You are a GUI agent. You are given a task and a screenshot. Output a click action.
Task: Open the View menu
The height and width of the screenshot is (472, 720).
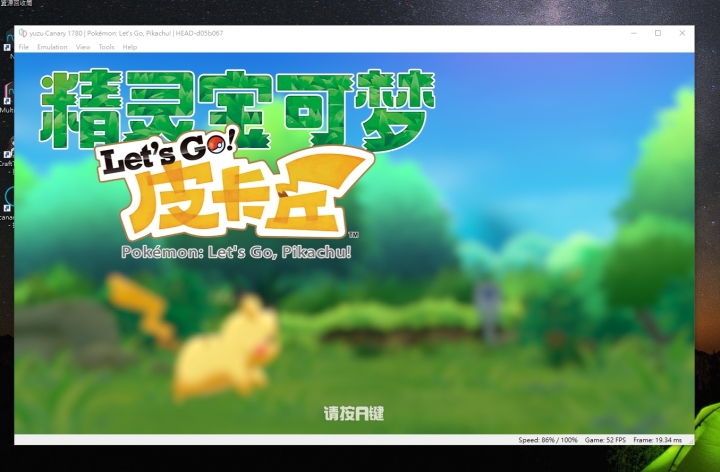(83, 47)
